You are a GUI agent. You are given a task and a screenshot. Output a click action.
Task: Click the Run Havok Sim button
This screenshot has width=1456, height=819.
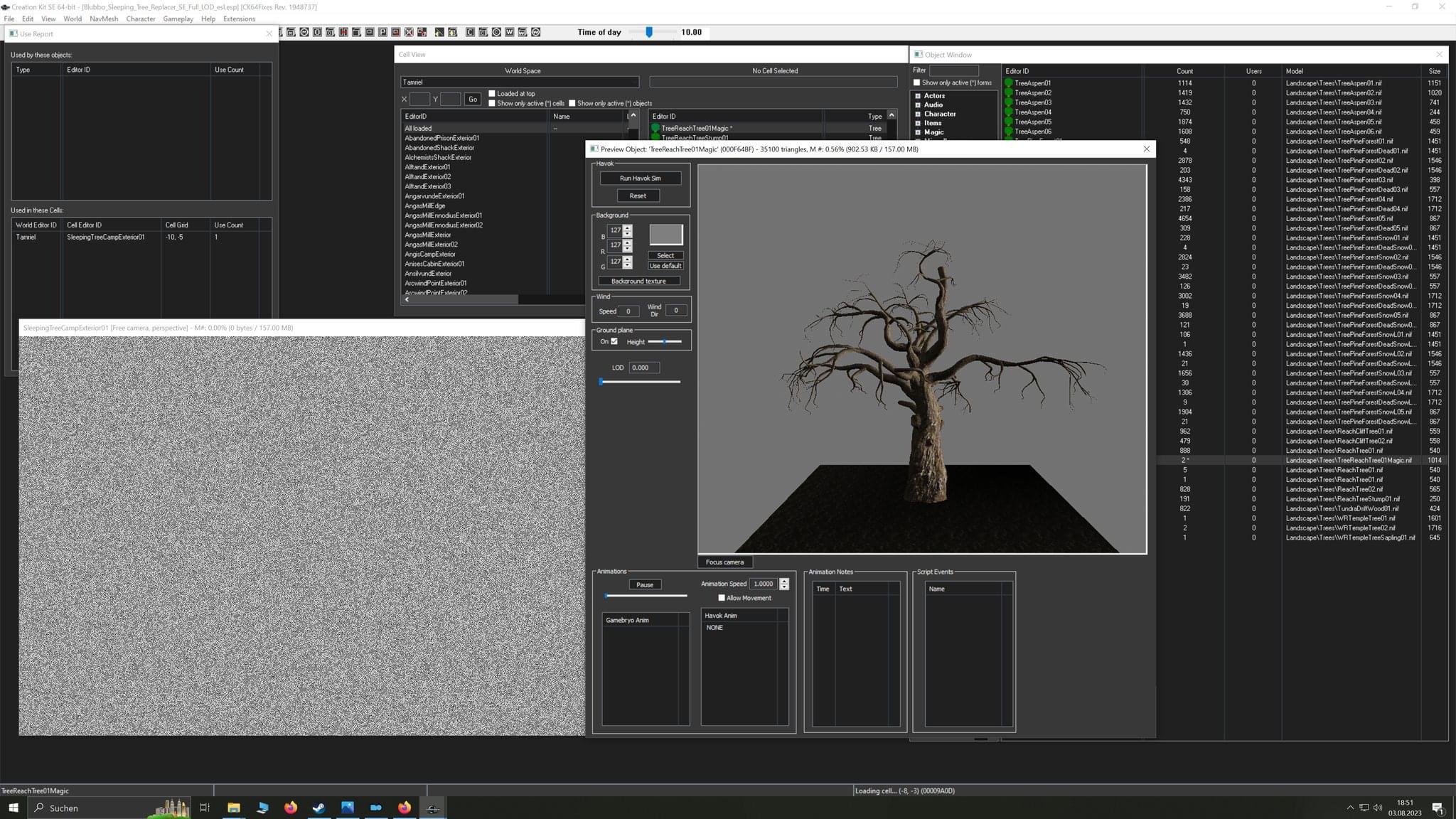(640, 178)
